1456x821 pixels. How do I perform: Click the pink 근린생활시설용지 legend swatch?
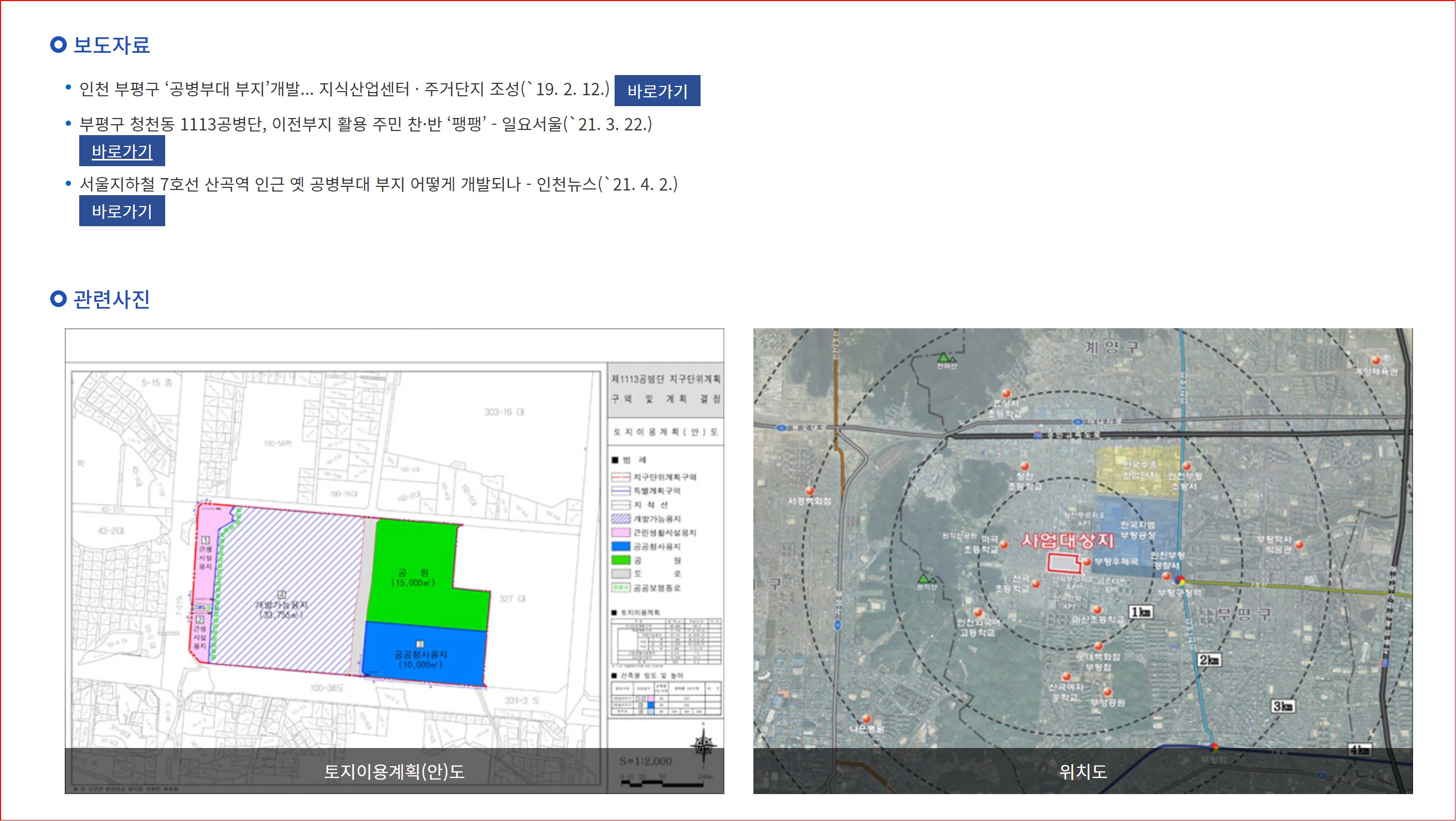click(621, 532)
